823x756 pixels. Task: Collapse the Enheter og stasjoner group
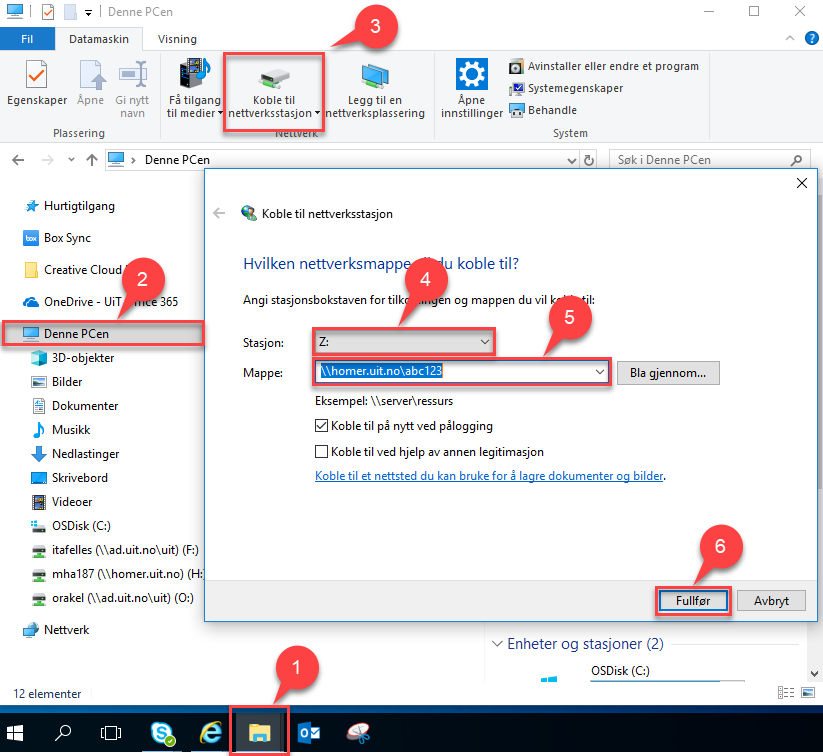tap(497, 644)
